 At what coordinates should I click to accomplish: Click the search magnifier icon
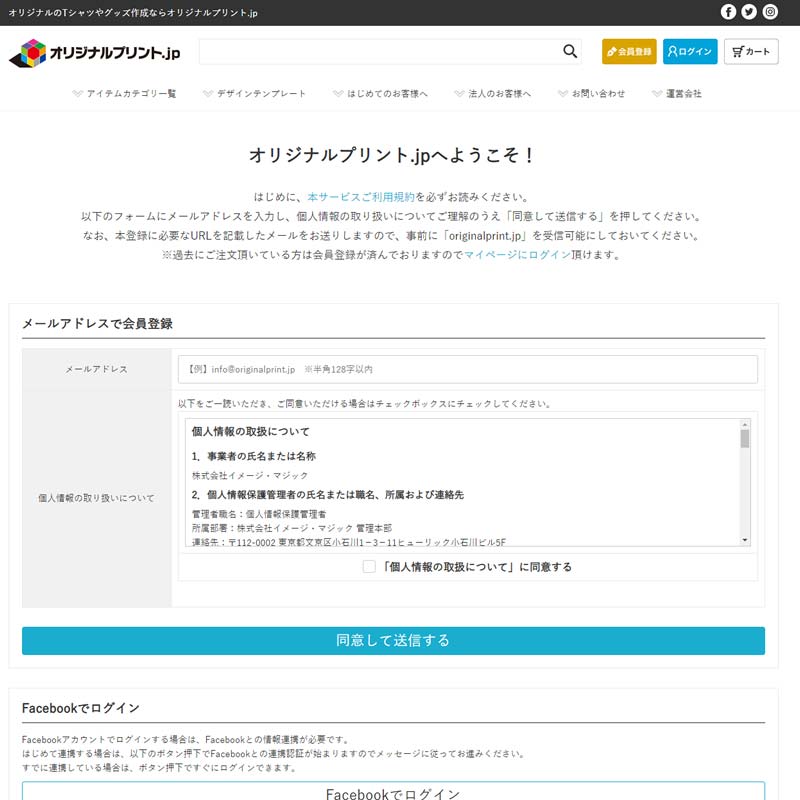tap(570, 51)
